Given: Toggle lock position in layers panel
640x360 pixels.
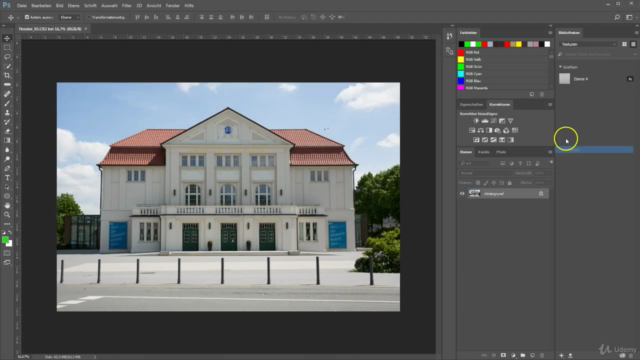Looking at the screenshot, I should (494, 183).
